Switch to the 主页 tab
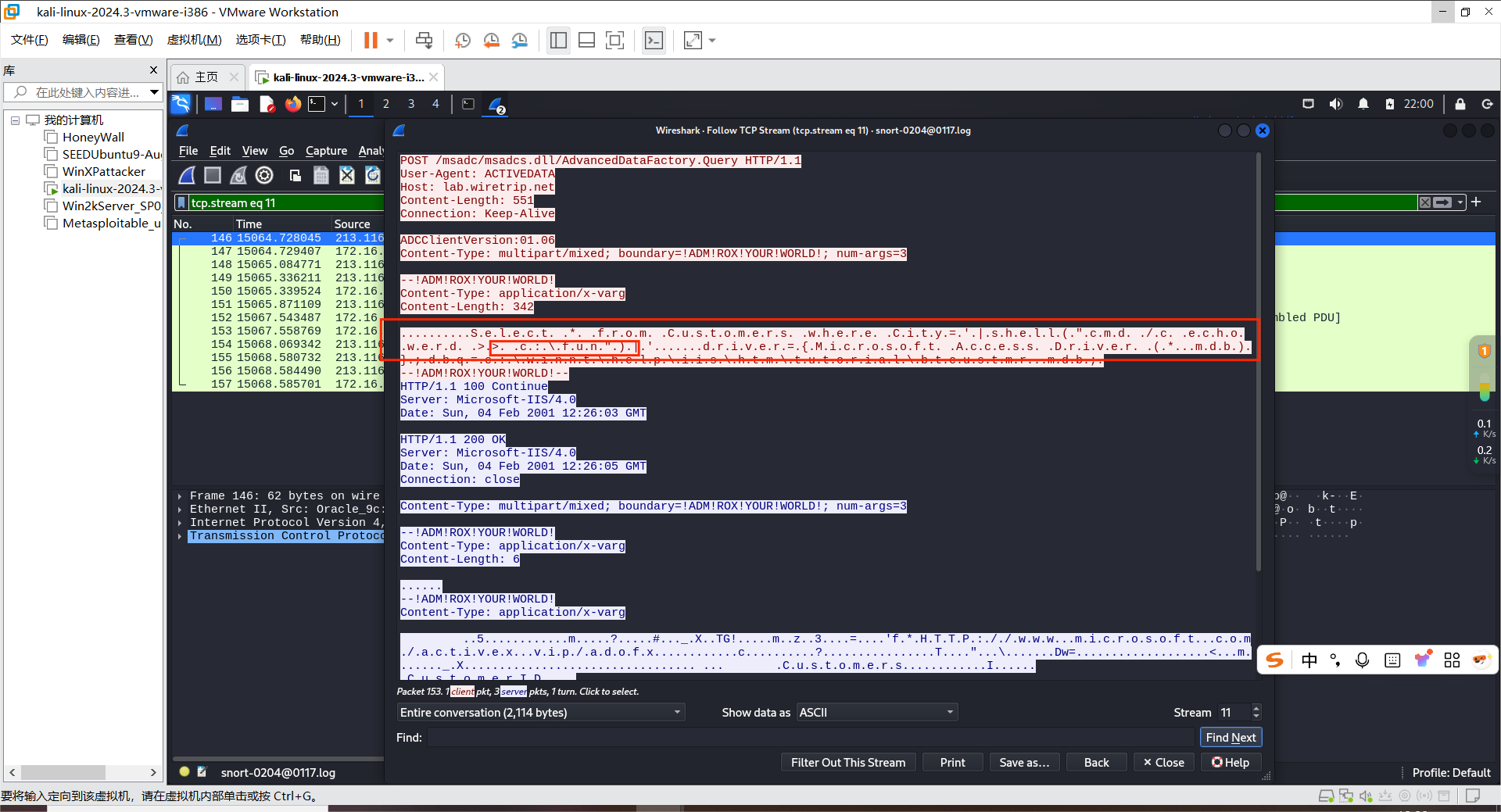1501x812 pixels. click(x=206, y=77)
